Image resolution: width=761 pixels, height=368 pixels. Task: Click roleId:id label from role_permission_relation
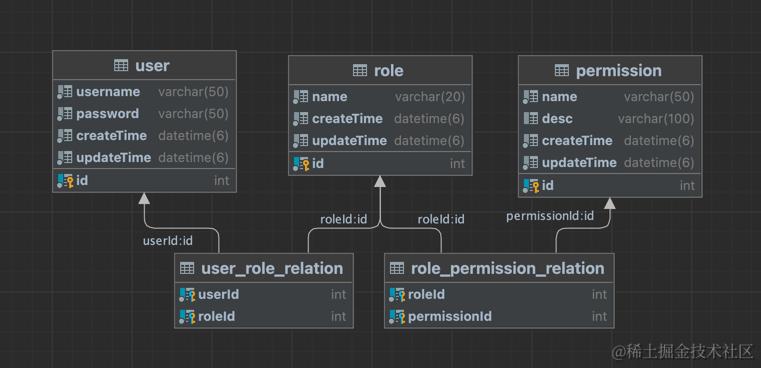[441, 219]
